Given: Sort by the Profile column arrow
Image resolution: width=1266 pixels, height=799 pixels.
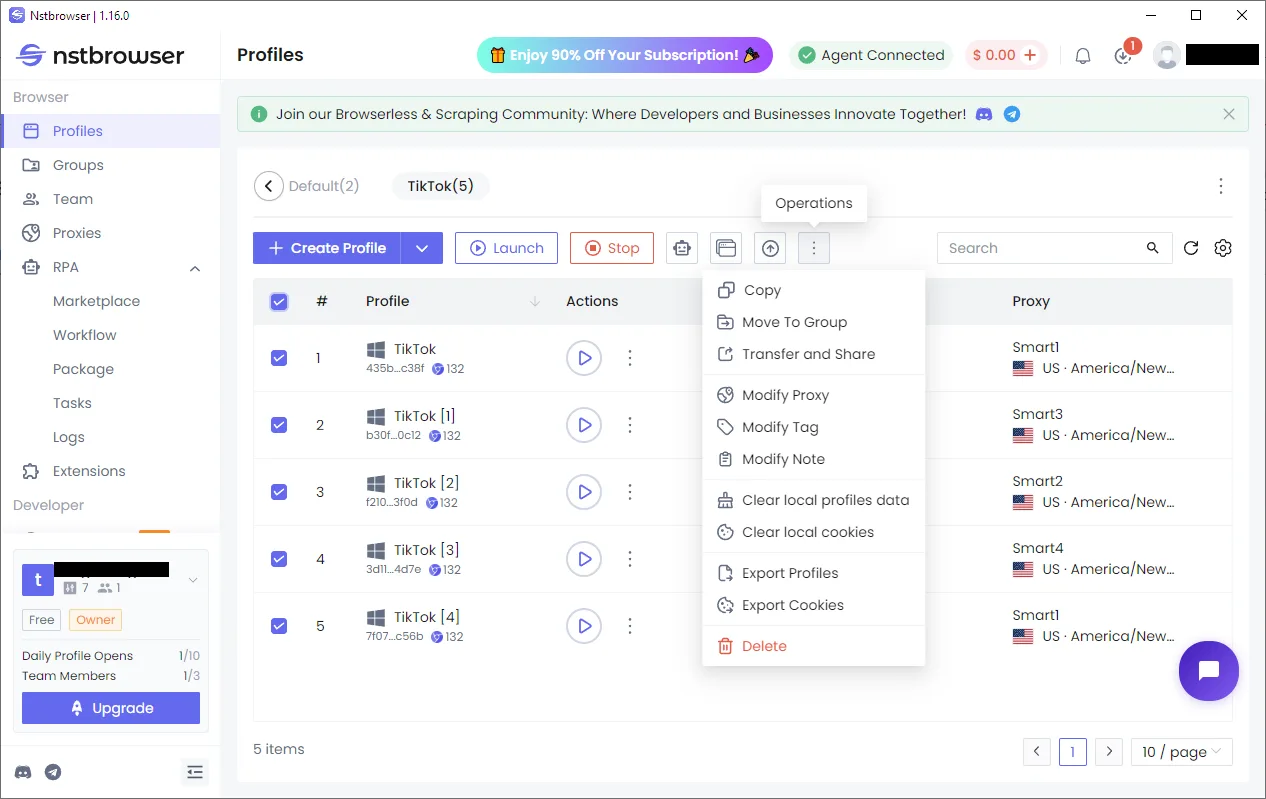Looking at the screenshot, I should tap(534, 301).
